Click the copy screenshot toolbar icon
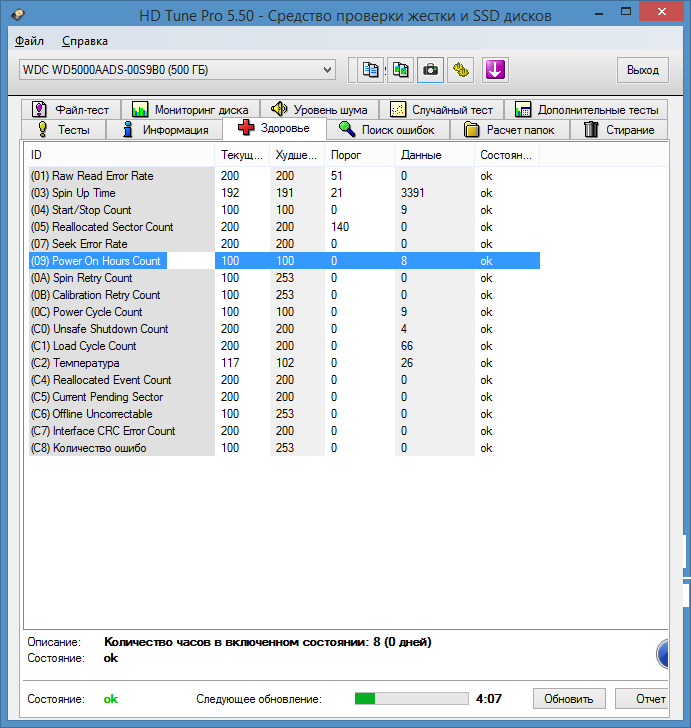The height and width of the screenshot is (728, 691). pyautogui.click(x=400, y=70)
